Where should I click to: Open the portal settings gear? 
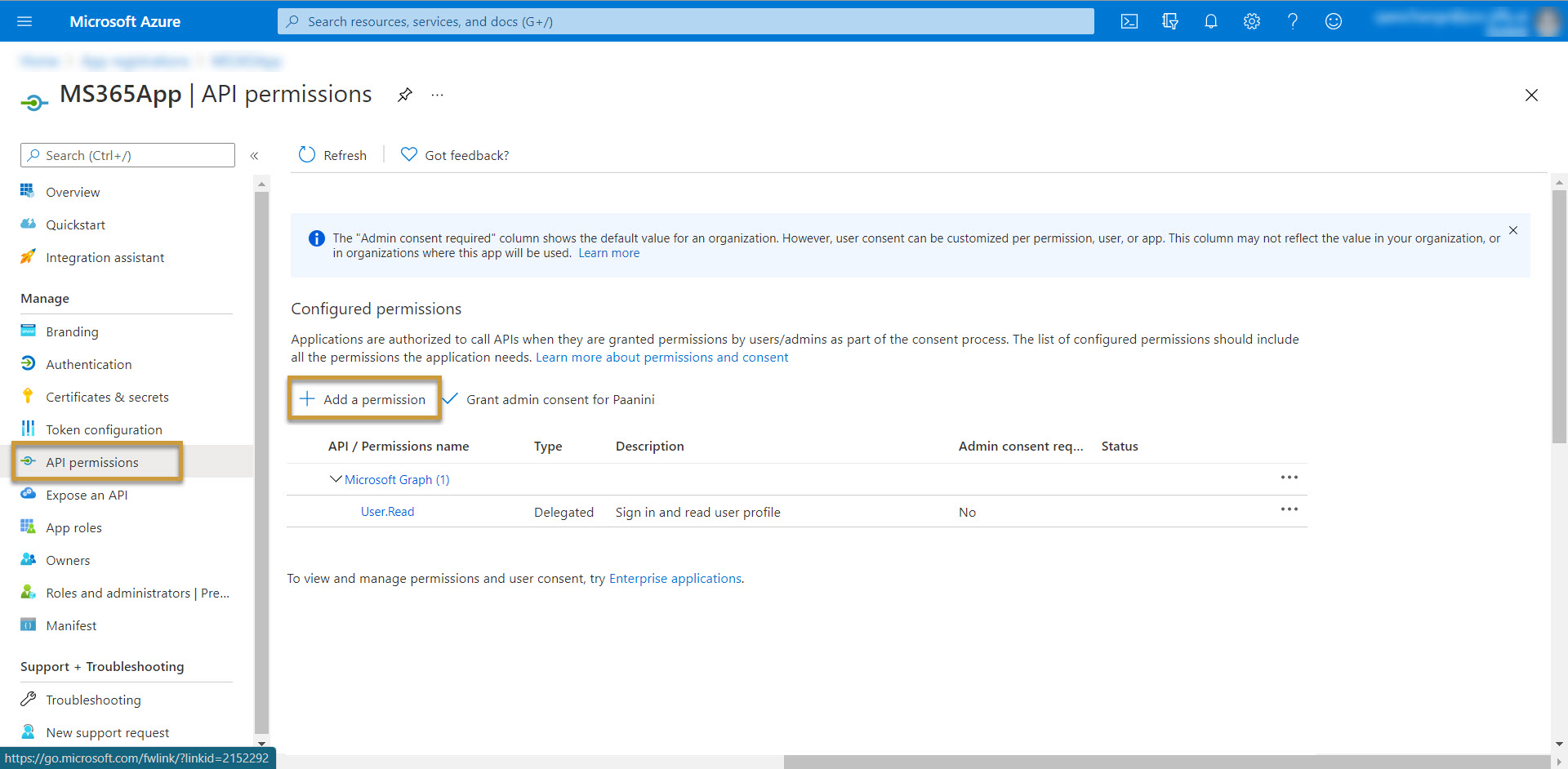[1251, 21]
